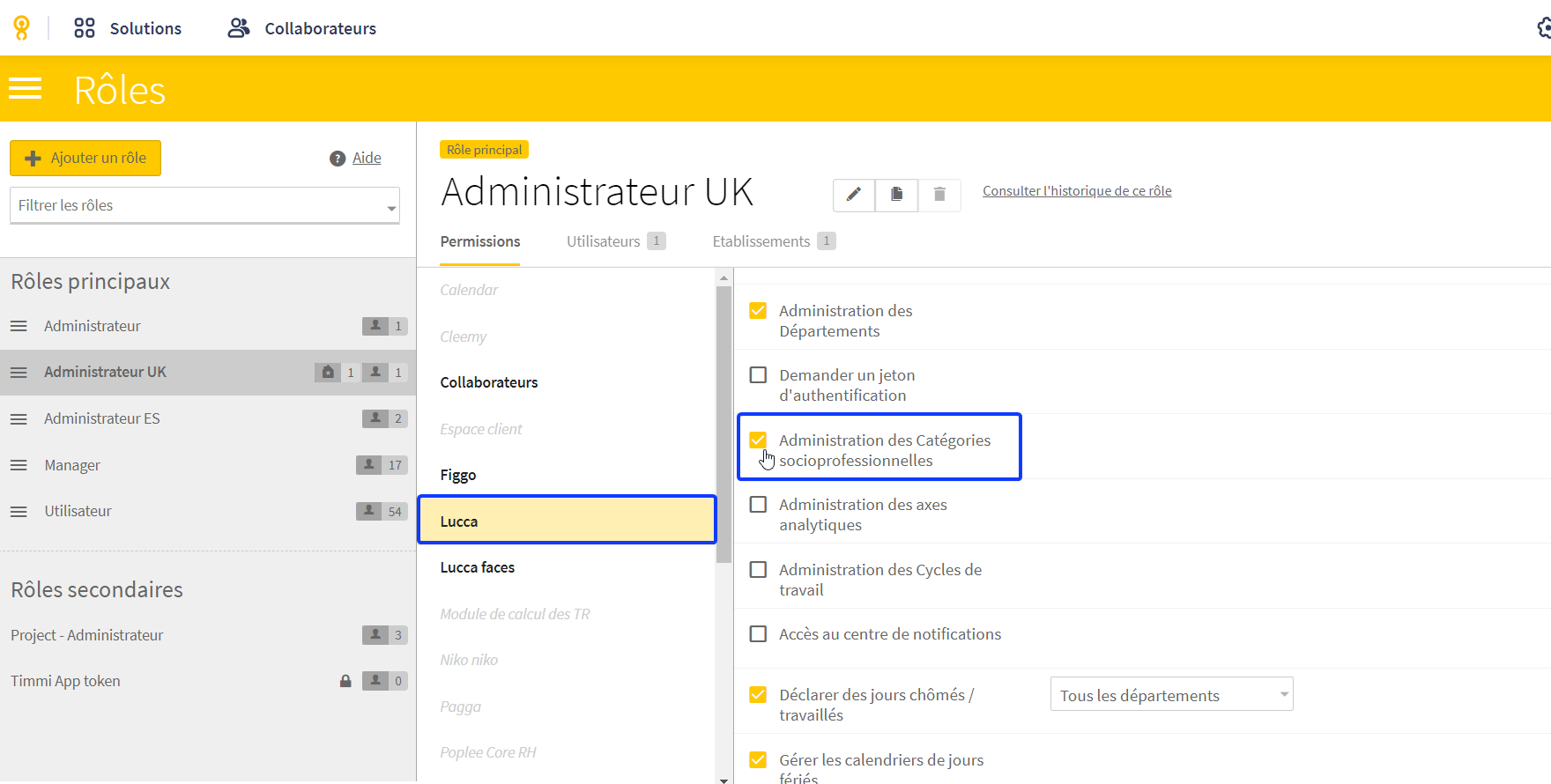
Task: Check Administration des Cycles de travail
Action: (758, 570)
